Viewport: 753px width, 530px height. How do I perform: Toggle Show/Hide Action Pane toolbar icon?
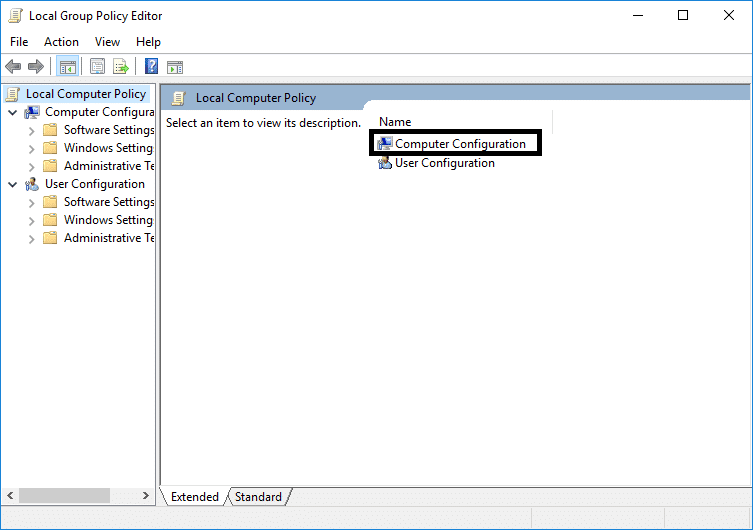175,67
